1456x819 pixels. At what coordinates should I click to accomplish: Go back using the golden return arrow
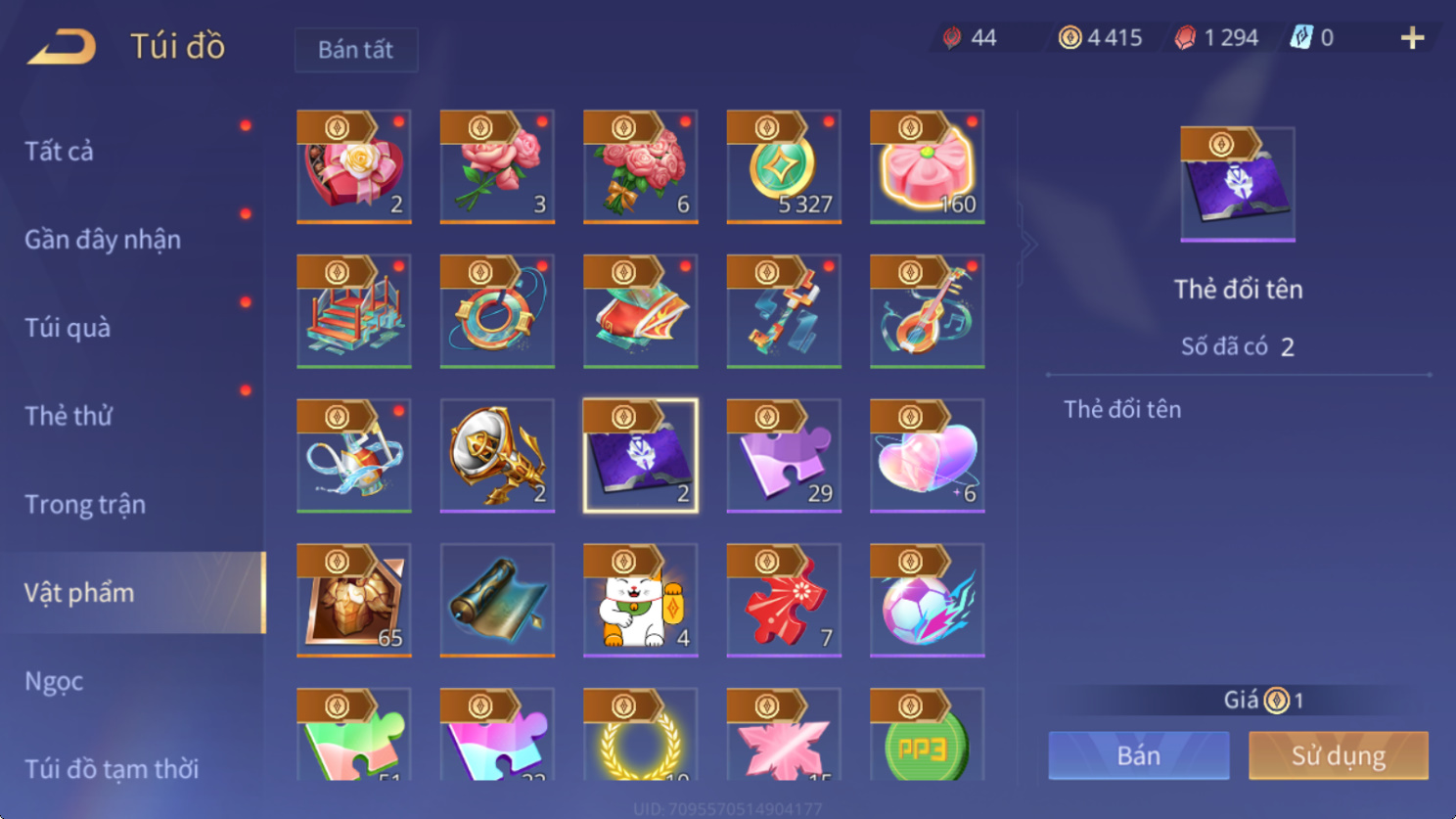point(62,46)
